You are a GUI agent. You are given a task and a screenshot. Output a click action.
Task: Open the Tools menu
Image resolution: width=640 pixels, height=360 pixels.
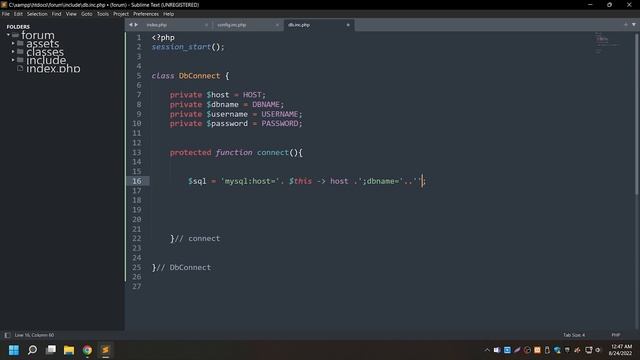tap(102, 14)
